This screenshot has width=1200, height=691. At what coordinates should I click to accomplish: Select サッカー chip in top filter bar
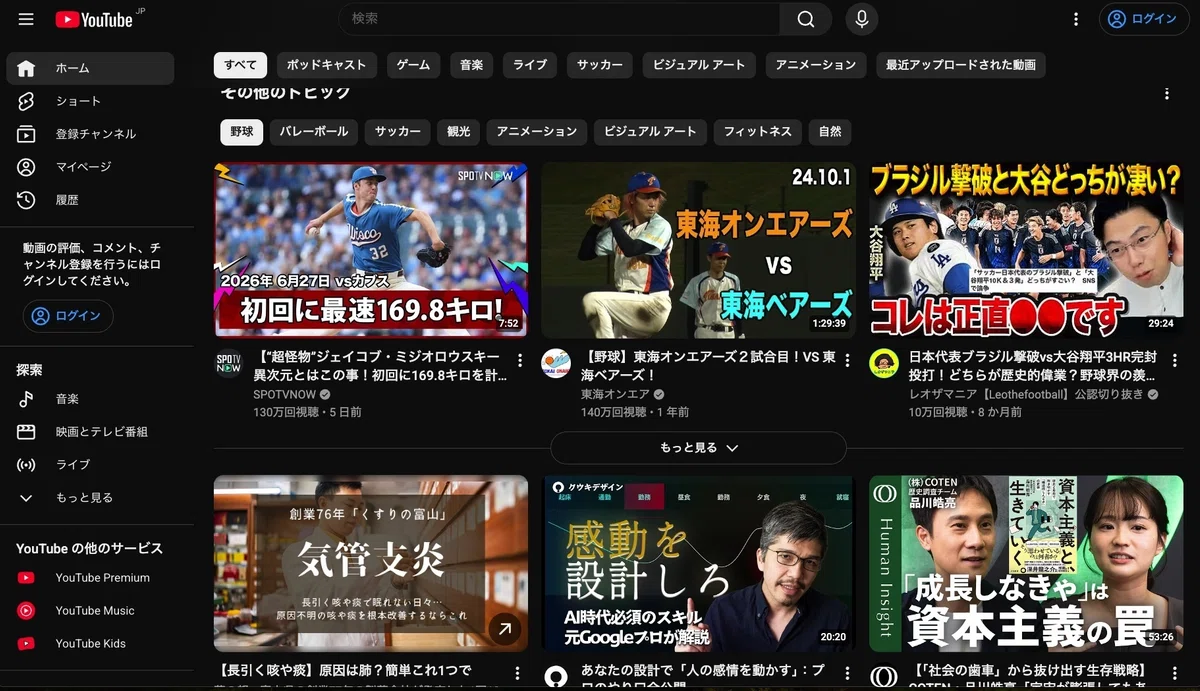click(x=600, y=65)
